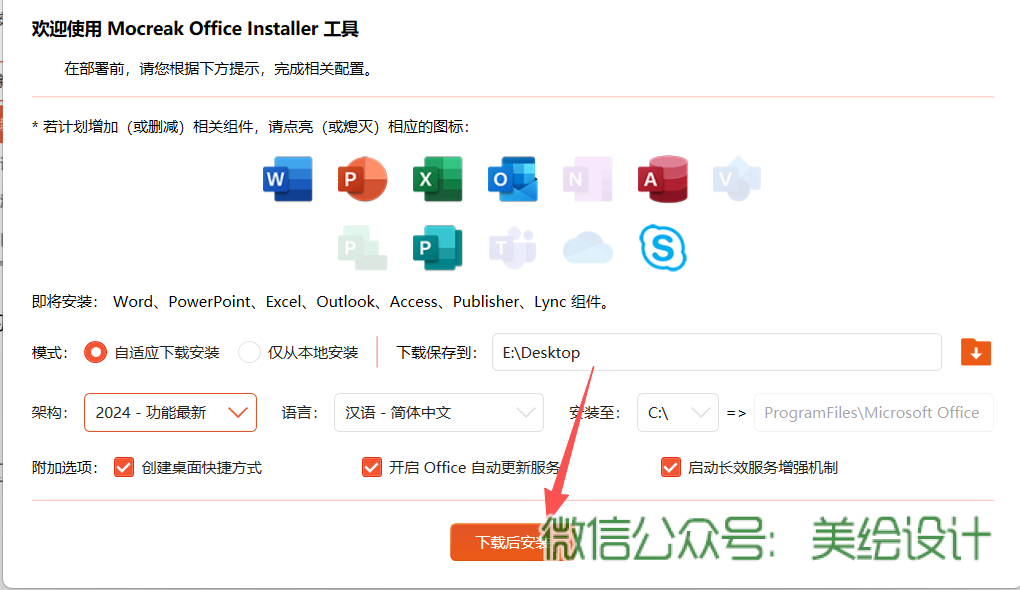The image size is (1020, 590).
Task: Enable the dimmed Visio component icon
Action: pos(737,179)
